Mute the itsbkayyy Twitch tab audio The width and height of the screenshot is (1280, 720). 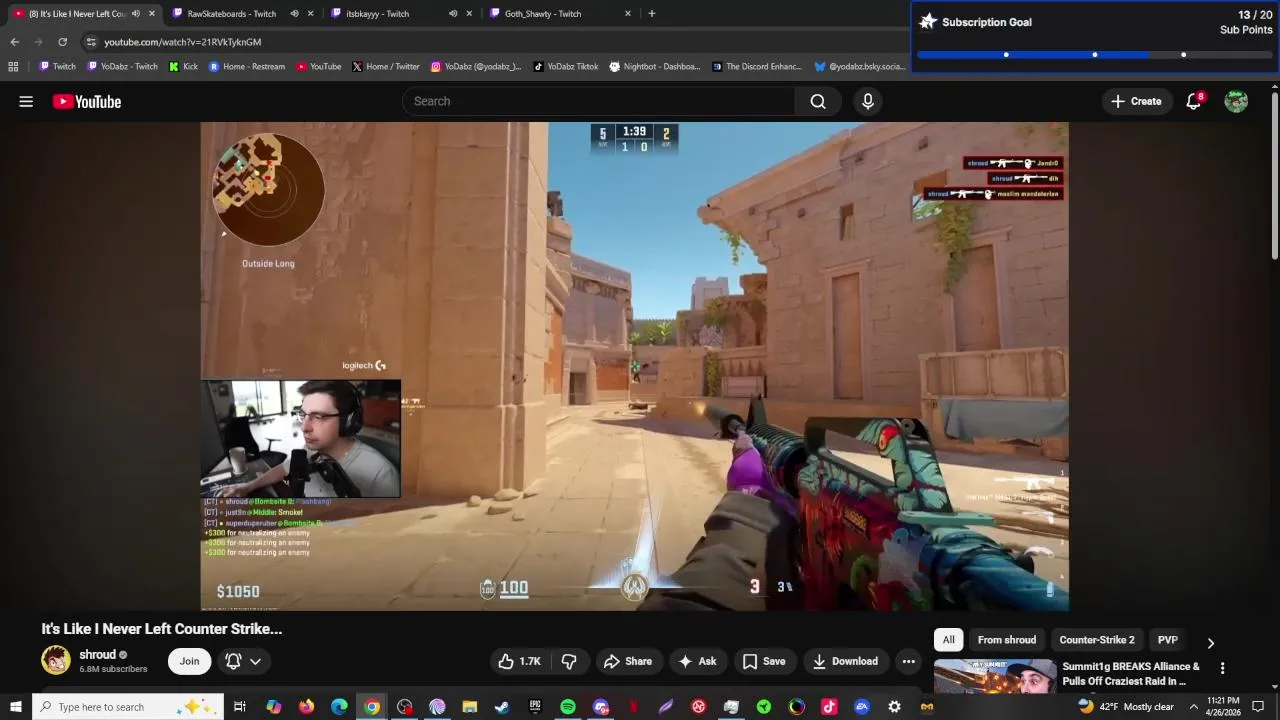452,14
